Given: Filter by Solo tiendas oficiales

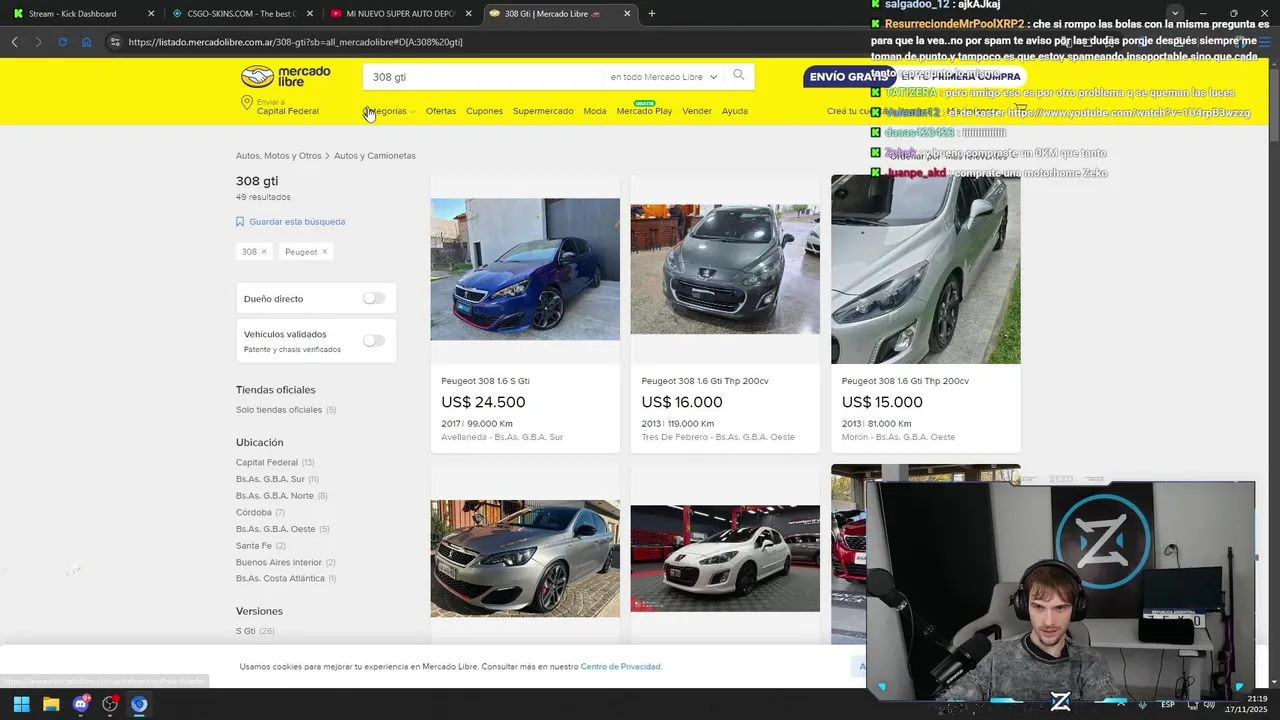Looking at the screenshot, I should pyautogui.click(x=279, y=410).
